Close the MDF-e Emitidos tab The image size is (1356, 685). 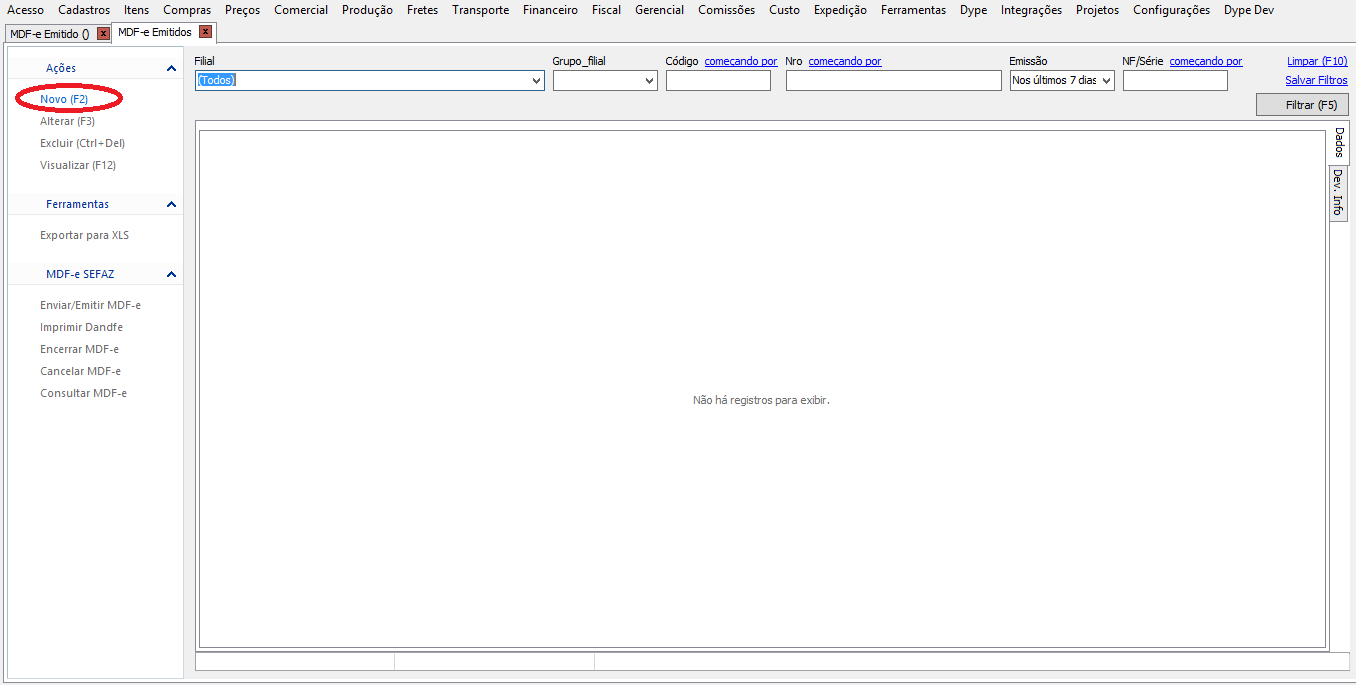click(205, 32)
